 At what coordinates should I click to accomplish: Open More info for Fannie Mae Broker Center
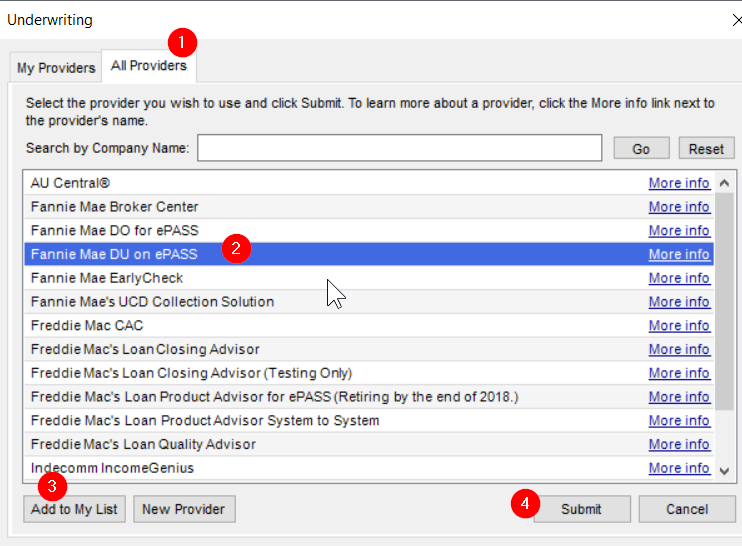[x=679, y=207]
